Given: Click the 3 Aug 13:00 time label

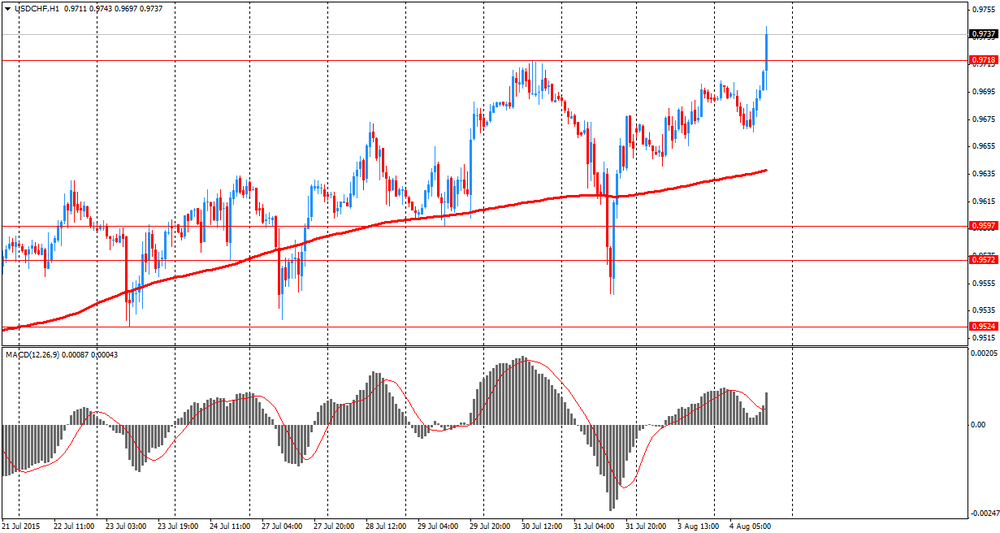Looking at the screenshot, I should coord(698,527).
